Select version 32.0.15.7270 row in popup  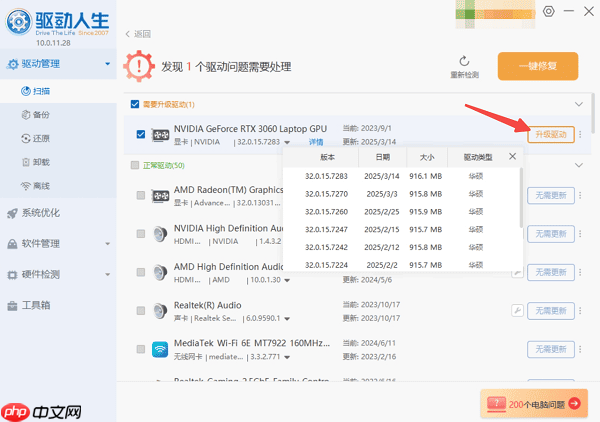(x=401, y=194)
